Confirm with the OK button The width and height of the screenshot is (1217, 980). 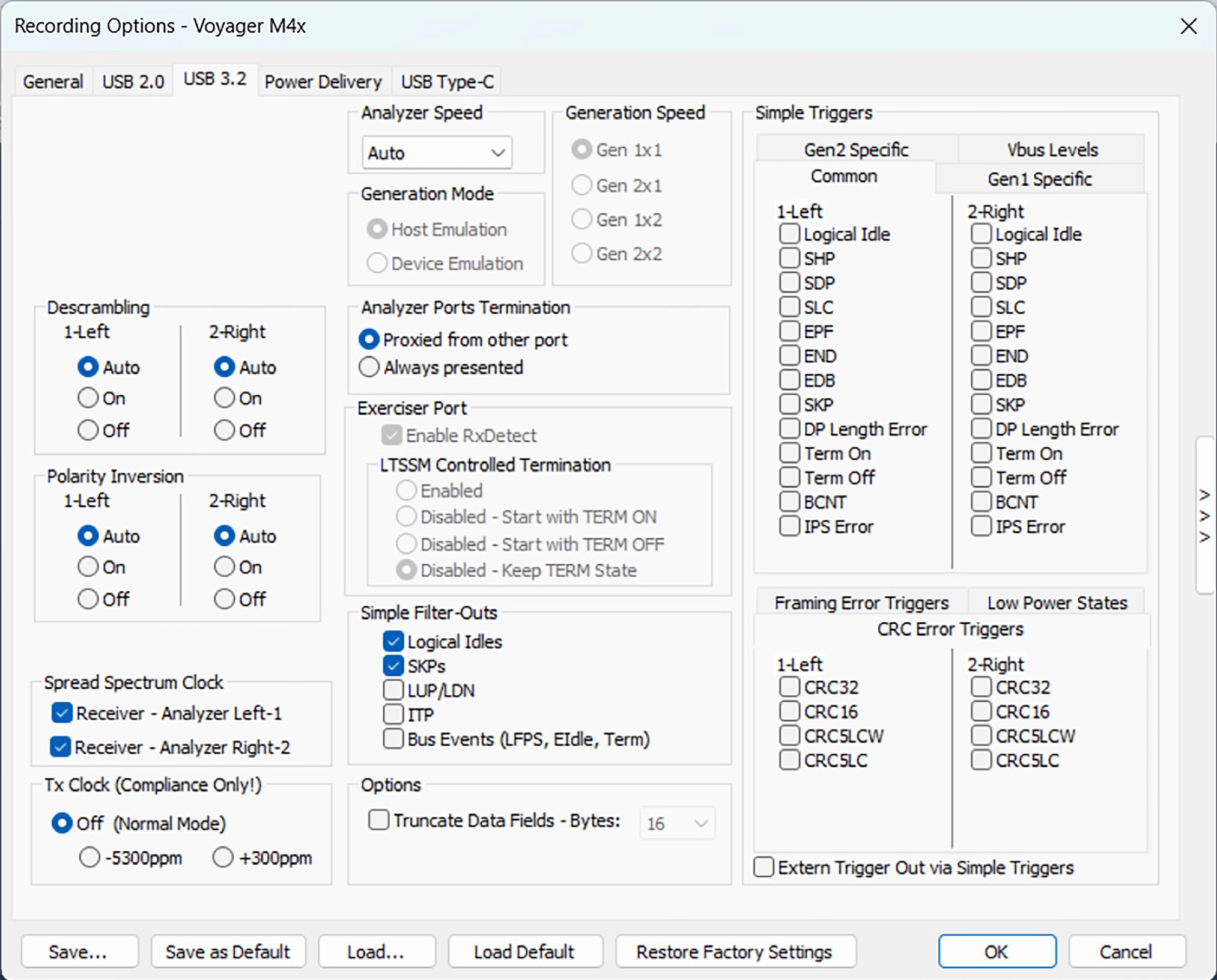[997, 952]
